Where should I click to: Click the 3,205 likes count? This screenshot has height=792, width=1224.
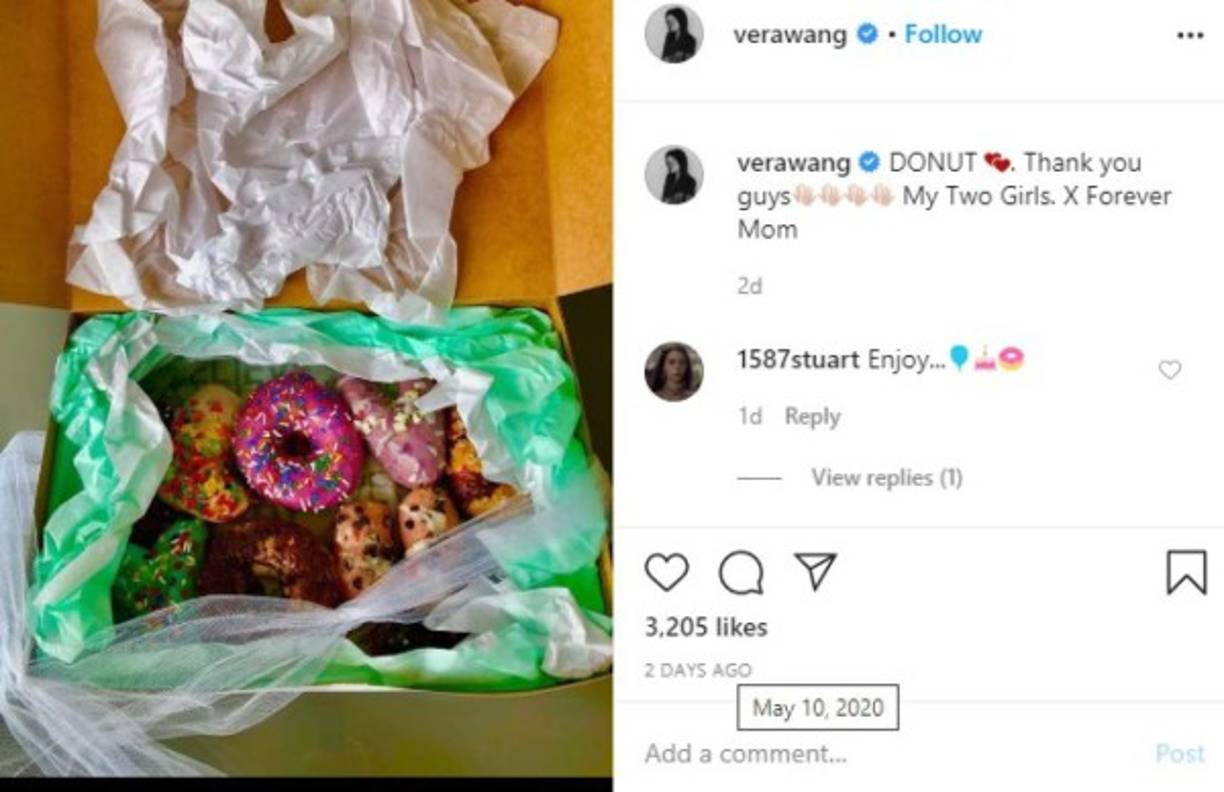[706, 627]
